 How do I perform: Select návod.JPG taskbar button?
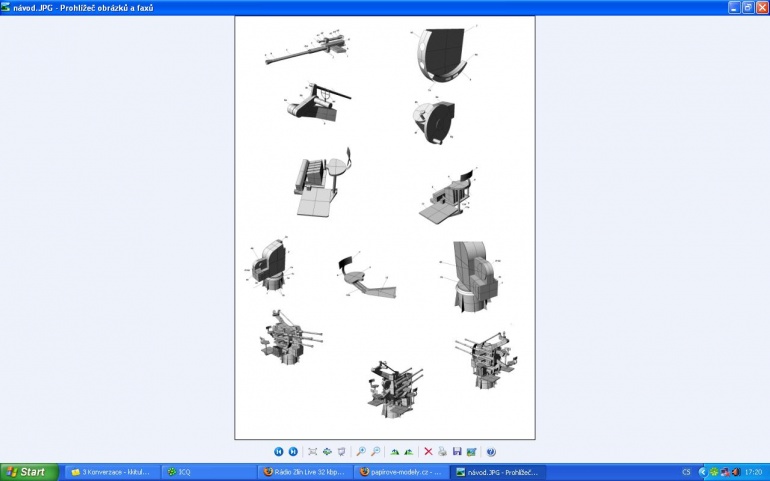pyautogui.click(x=497, y=472)
